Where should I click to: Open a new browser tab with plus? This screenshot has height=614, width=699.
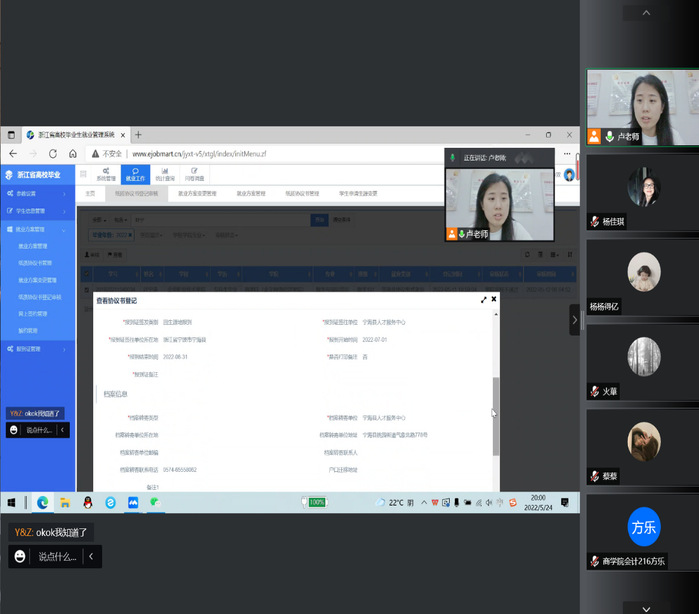click(x=138, y=135)
